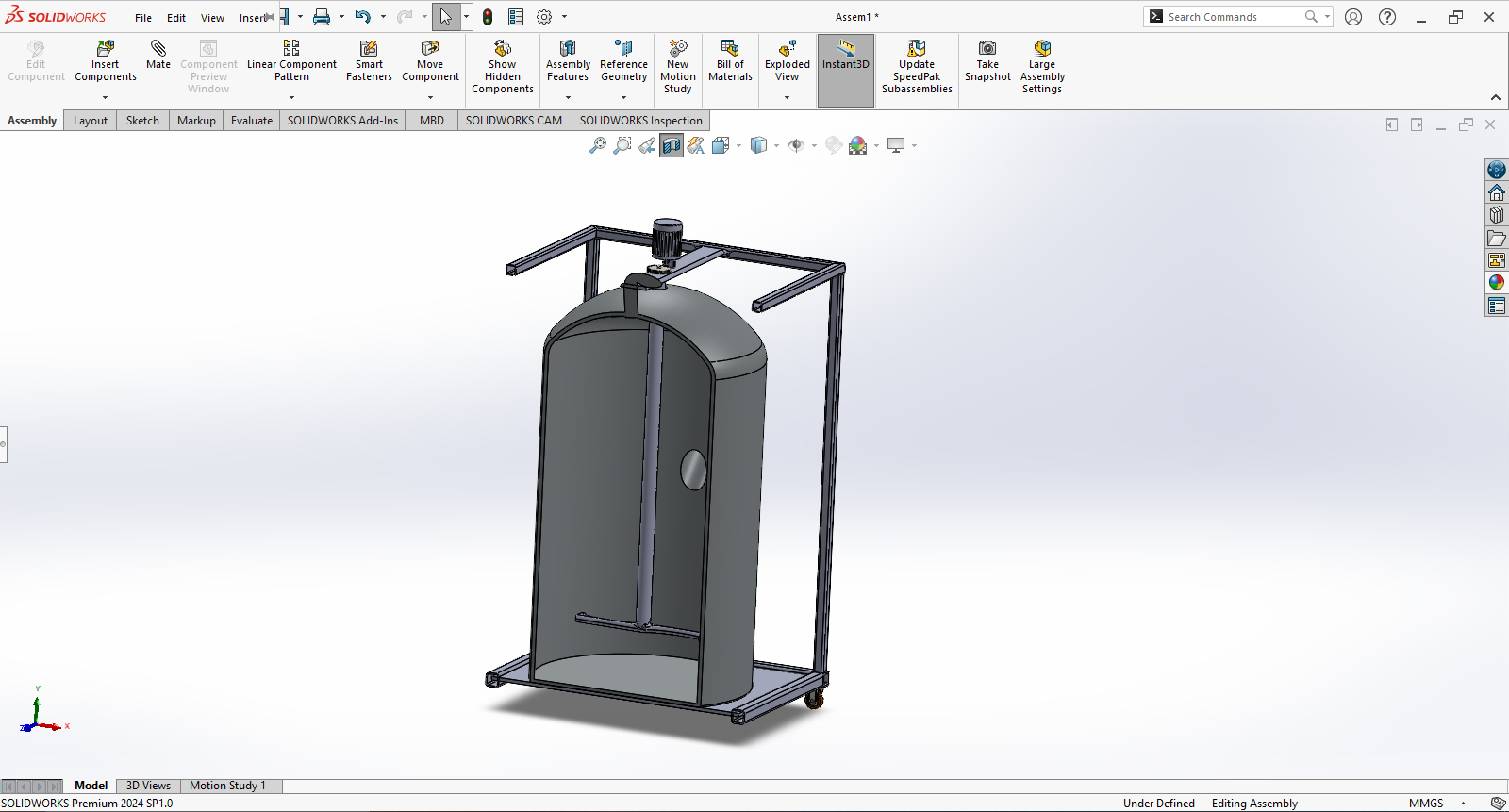Image resolution: width=1509 pixels, height=812 pixels.
Task: Create a New Motion Study
Action: [677, 66]
